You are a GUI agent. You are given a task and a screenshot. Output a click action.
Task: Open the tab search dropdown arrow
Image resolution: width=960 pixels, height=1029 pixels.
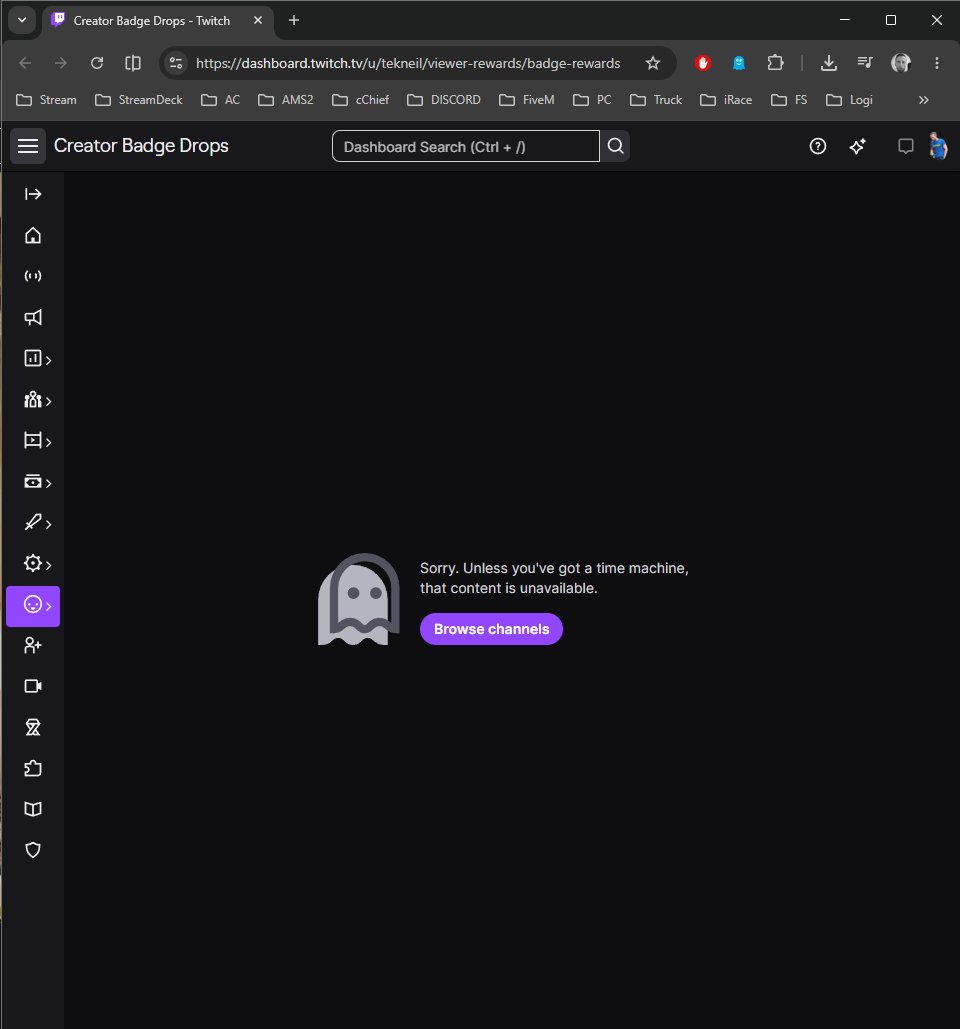click(x=22, y=20)
